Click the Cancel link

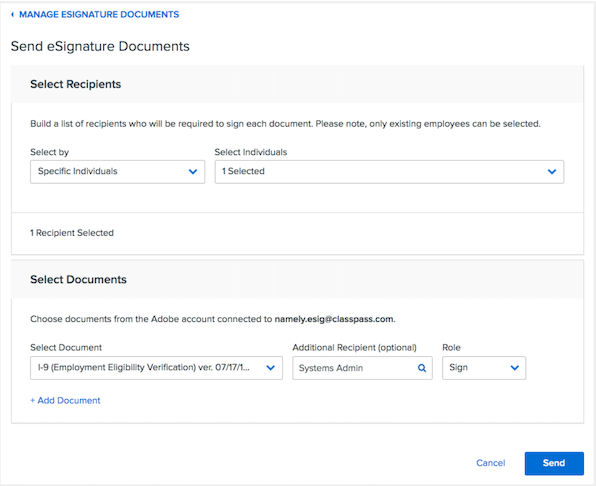(491, 463)
